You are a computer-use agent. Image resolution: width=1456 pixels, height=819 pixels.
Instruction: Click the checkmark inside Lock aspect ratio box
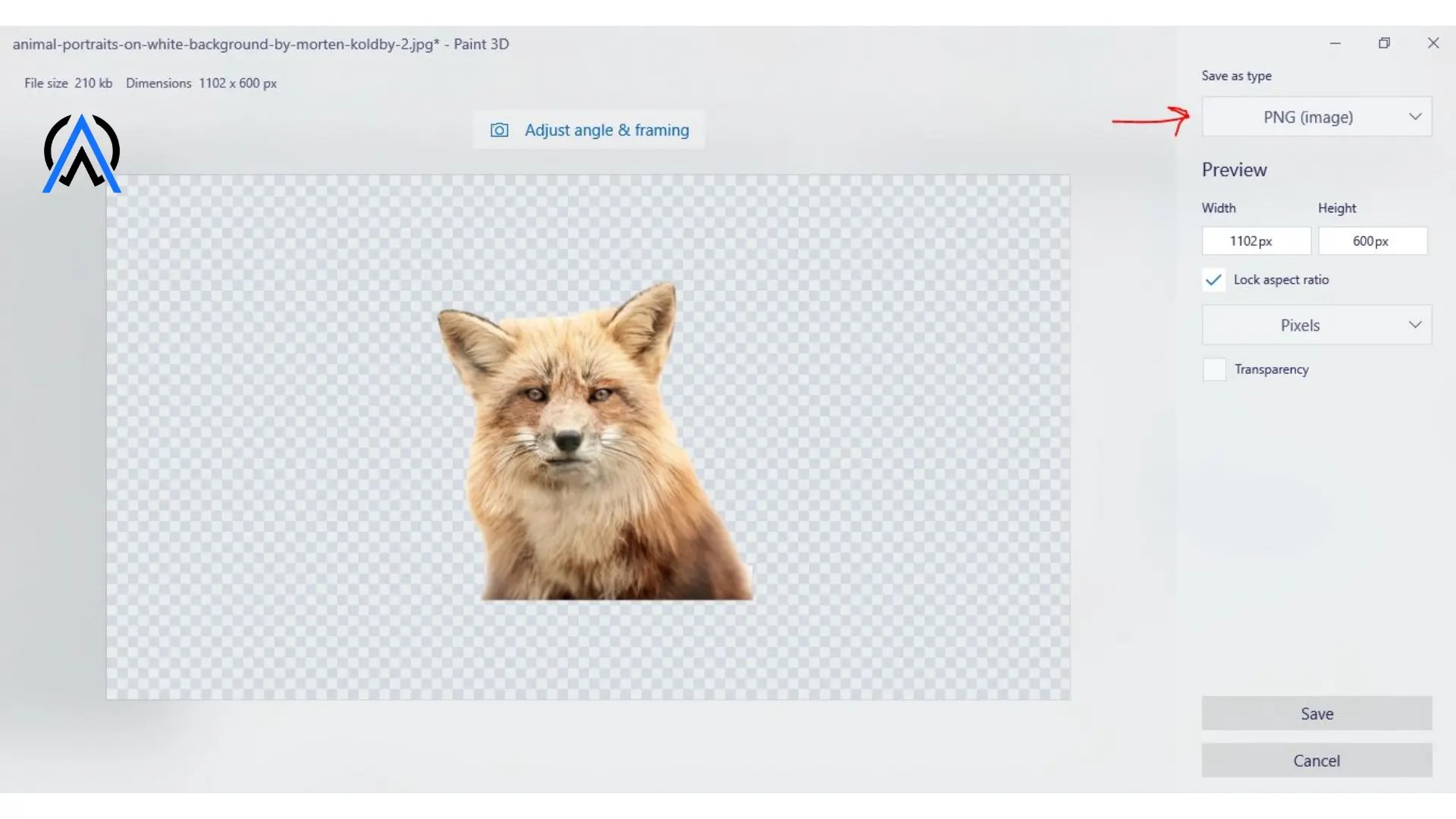pyautogui.click(x=1213, y=280)
